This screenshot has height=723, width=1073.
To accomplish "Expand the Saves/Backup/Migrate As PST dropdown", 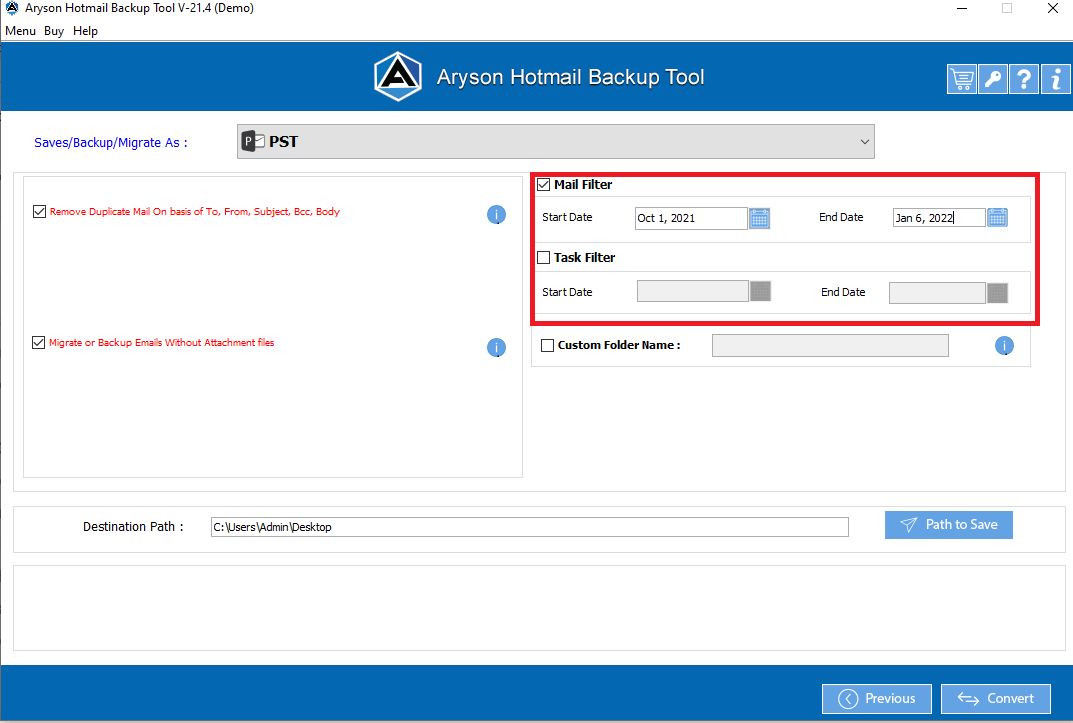I will coord(556,142).
